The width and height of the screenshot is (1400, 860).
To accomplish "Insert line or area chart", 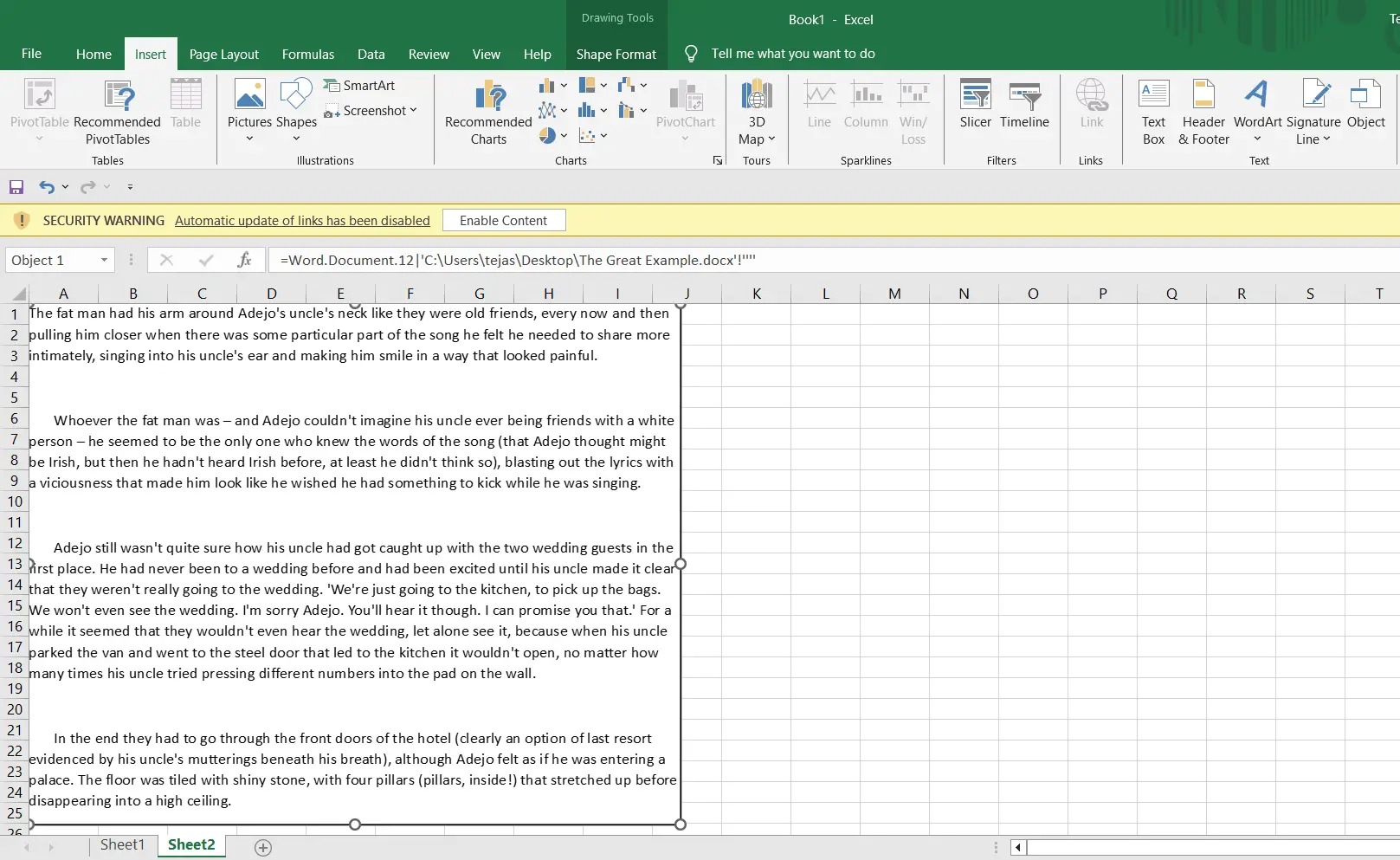I will [546, 111].
